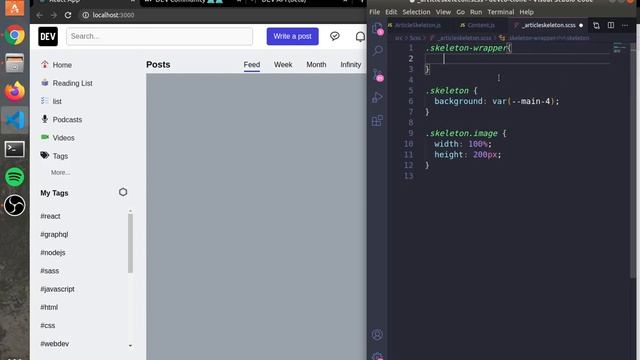
Task: Switch posts to the Month tab
Action: click(316, 65)
